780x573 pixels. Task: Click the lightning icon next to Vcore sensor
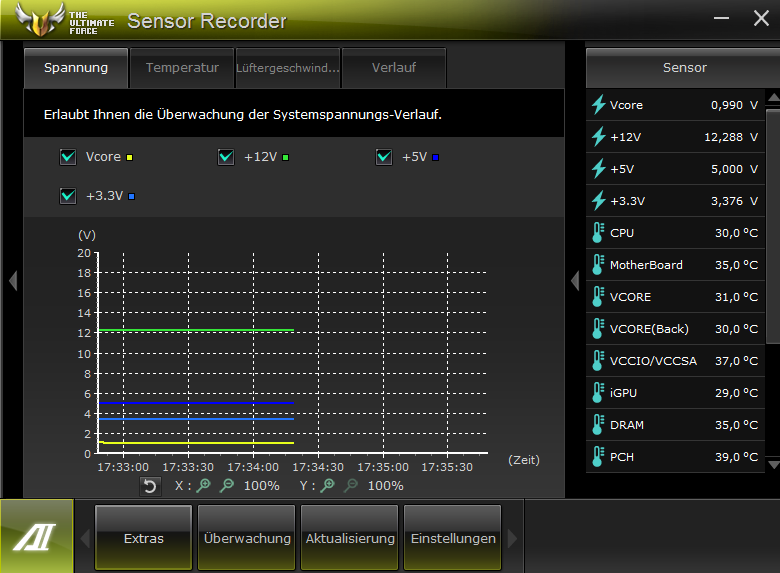click(598, 105)
